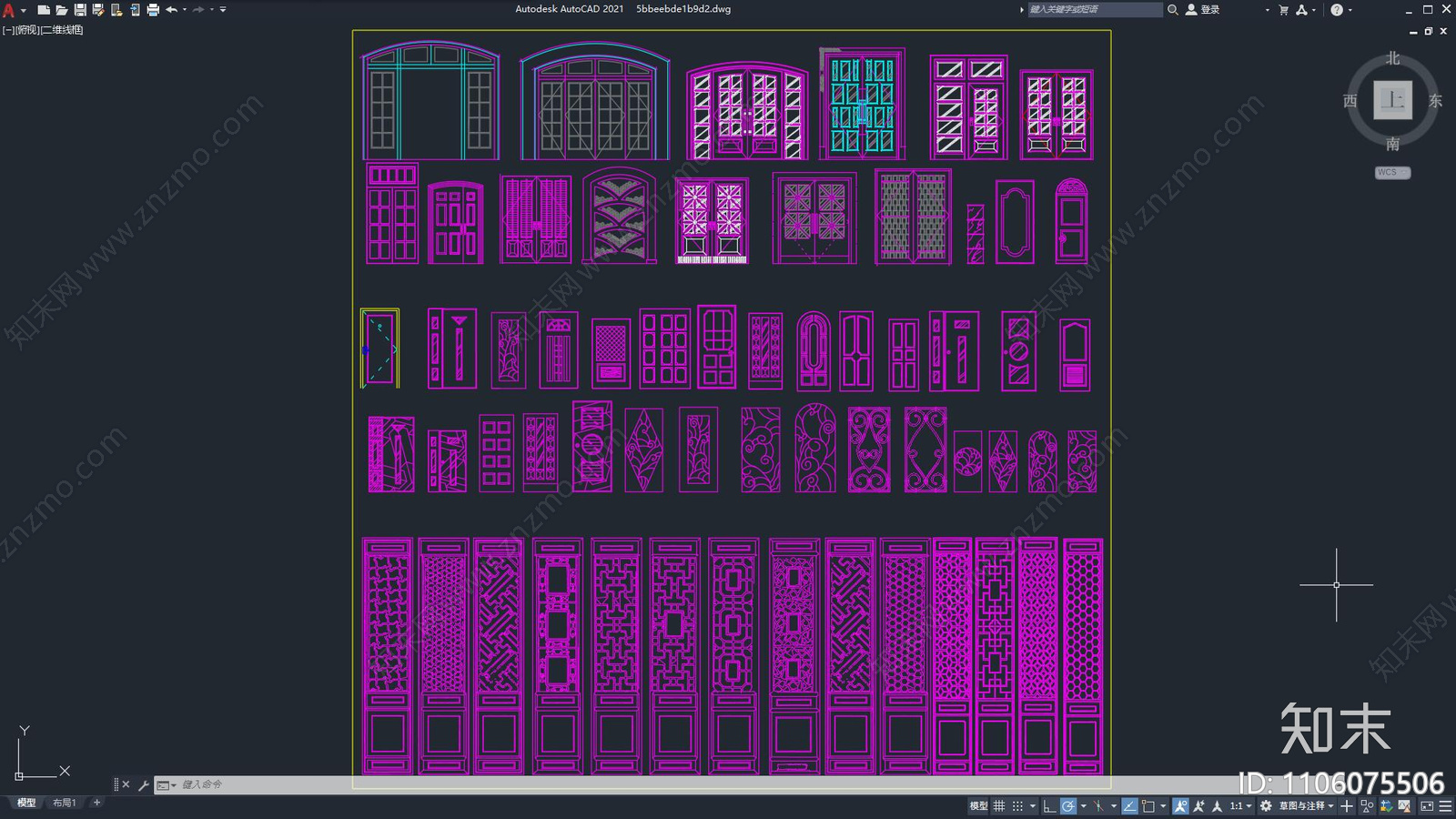Toggle ortho mode restriction icon
Screen dimensions: 1456x819
1049,806
